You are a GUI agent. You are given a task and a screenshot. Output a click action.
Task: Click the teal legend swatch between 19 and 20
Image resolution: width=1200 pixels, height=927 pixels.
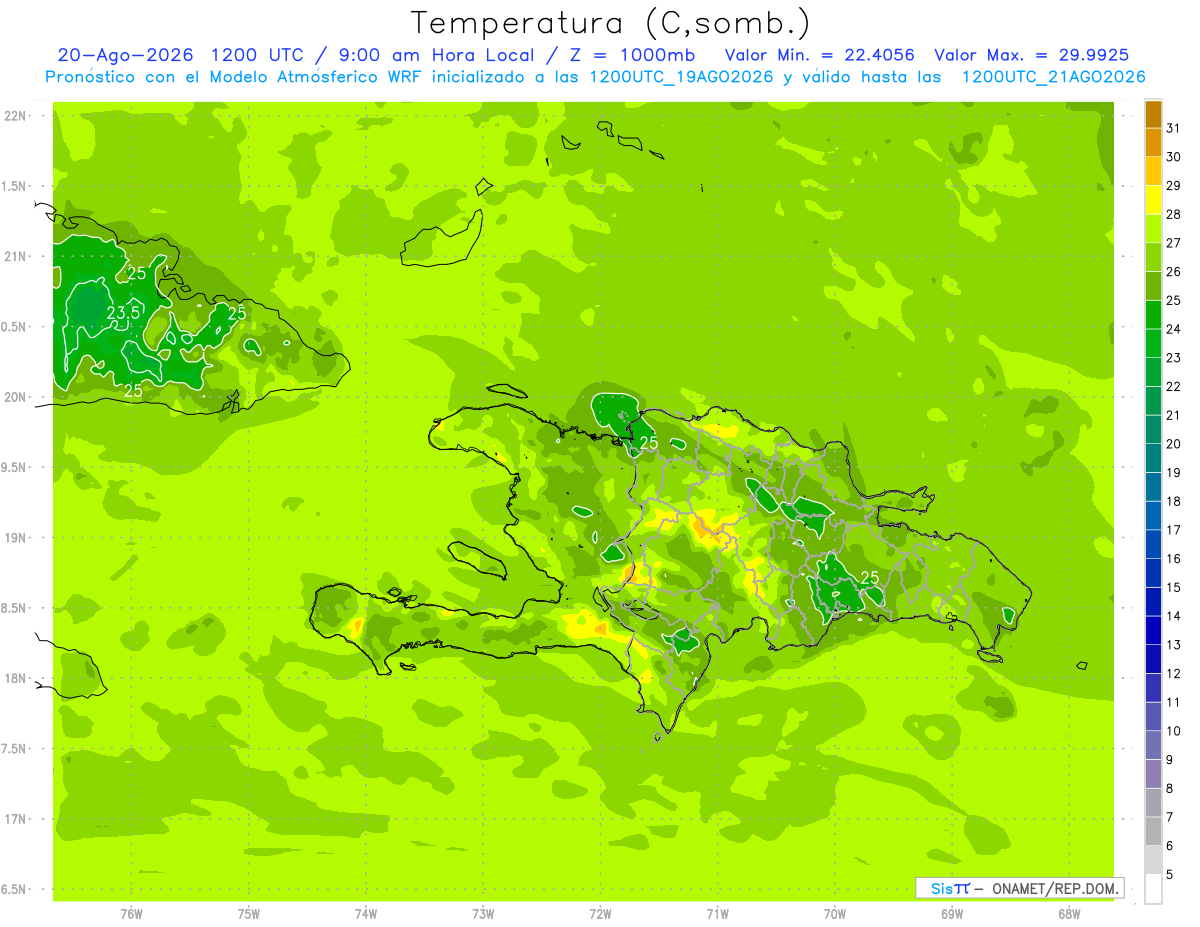click(1153, 458)
